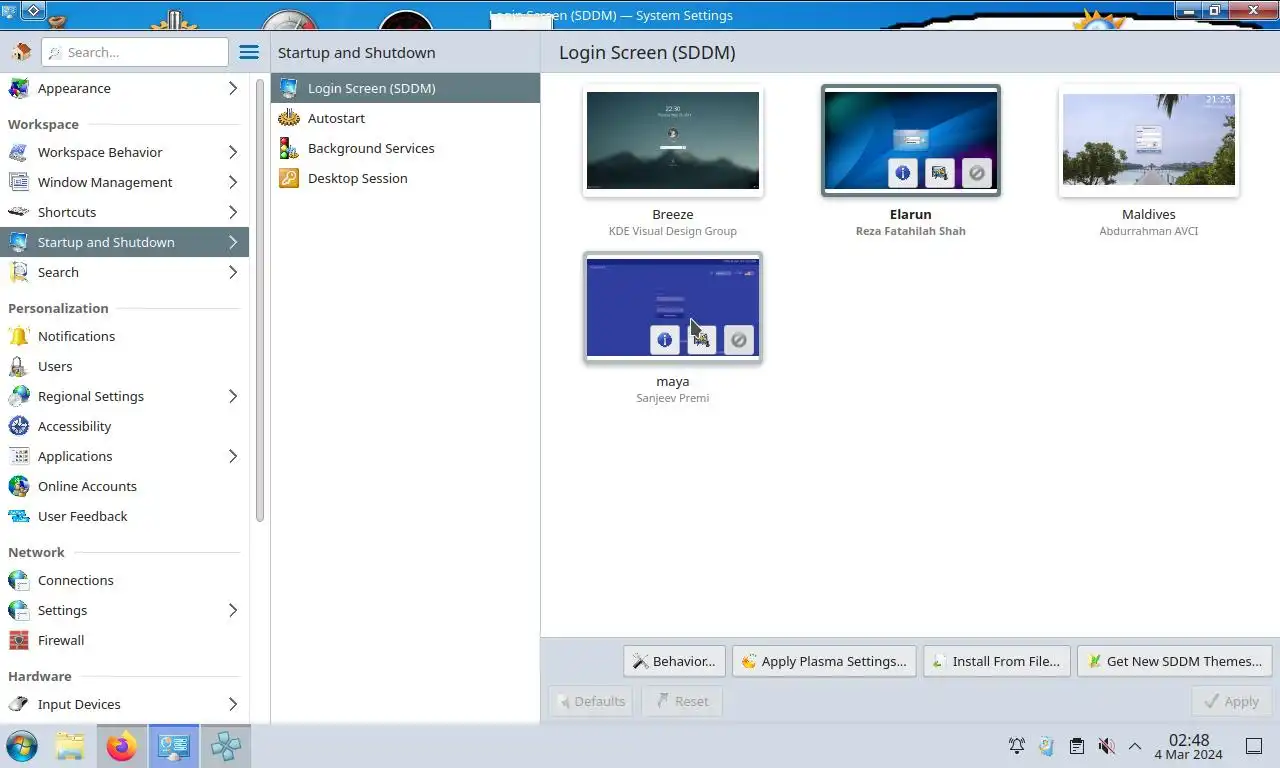Expand the Input Devices chevron

click(233, 704)
